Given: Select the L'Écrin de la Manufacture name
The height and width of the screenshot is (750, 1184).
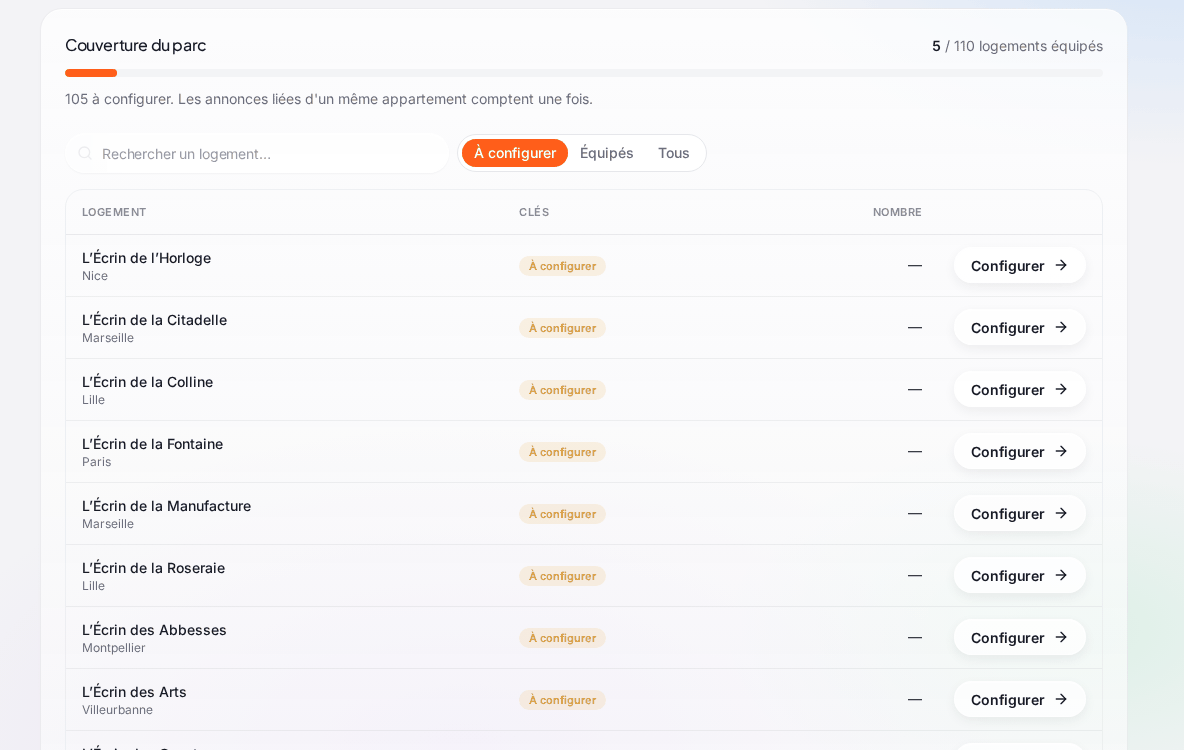Looking at the screenshot, I should point(166,505).
